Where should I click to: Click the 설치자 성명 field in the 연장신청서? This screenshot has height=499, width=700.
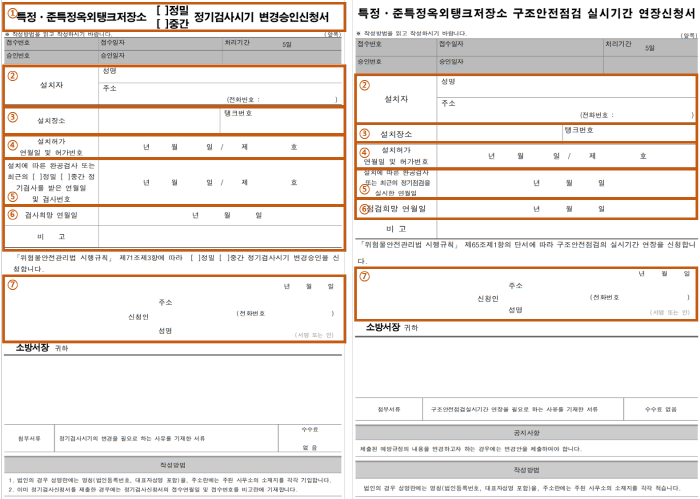[x=566, y=87]
